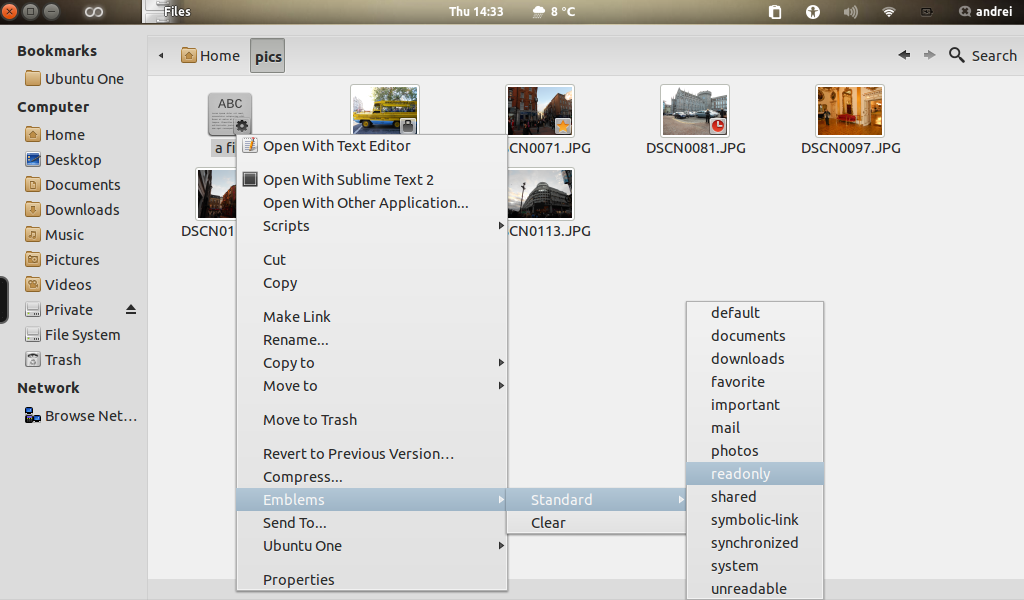
Task: Click the Home button in the path bar
Action: click(x=209, y=55)
